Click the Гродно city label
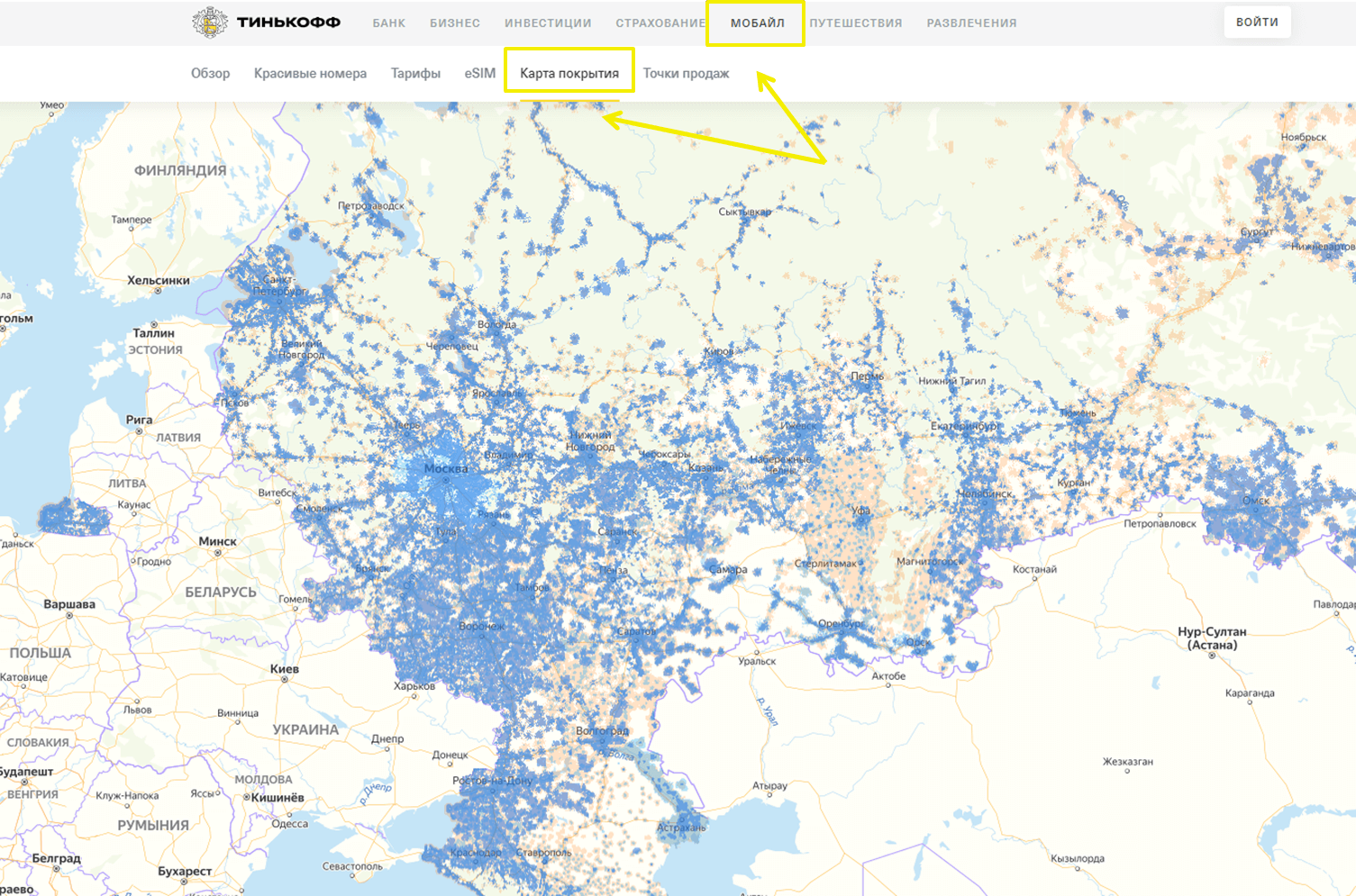This screenshot has width=1356, height=896. [154, 561]
